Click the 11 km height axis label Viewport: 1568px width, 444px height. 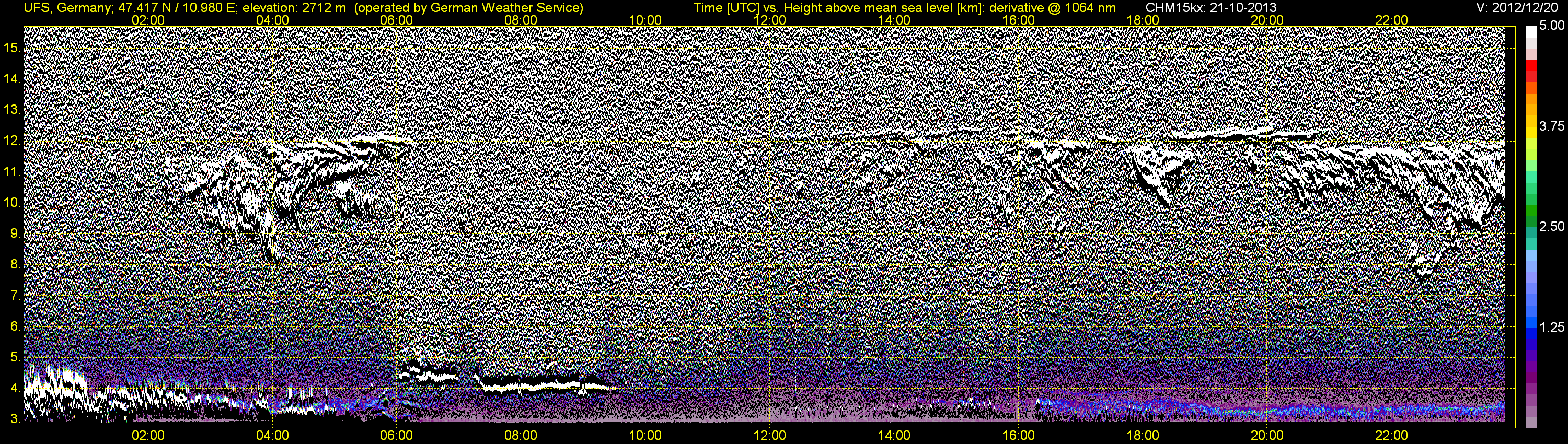coord(12,171)
